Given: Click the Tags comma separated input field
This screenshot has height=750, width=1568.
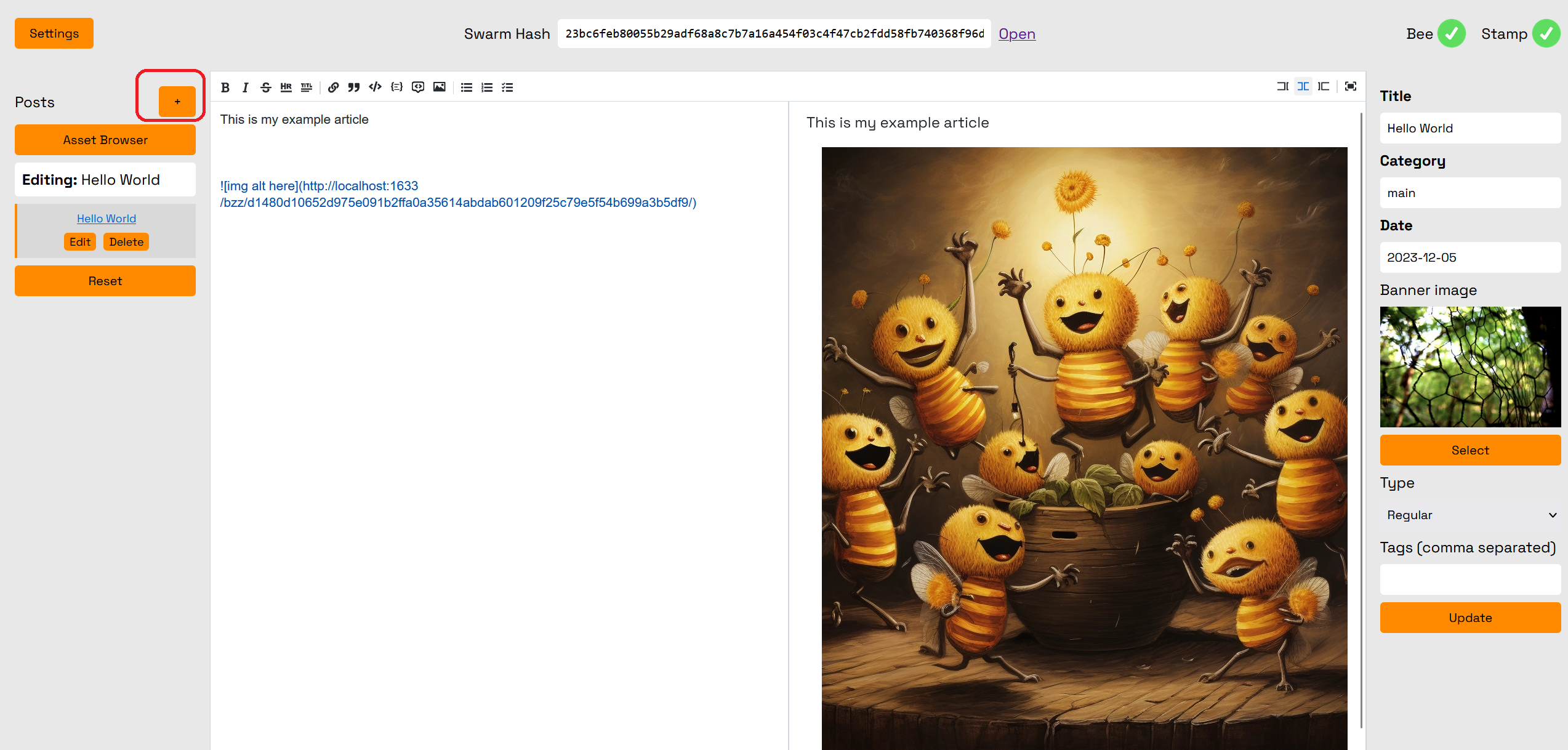Looking at the screenshot, I should point(1470,579).
